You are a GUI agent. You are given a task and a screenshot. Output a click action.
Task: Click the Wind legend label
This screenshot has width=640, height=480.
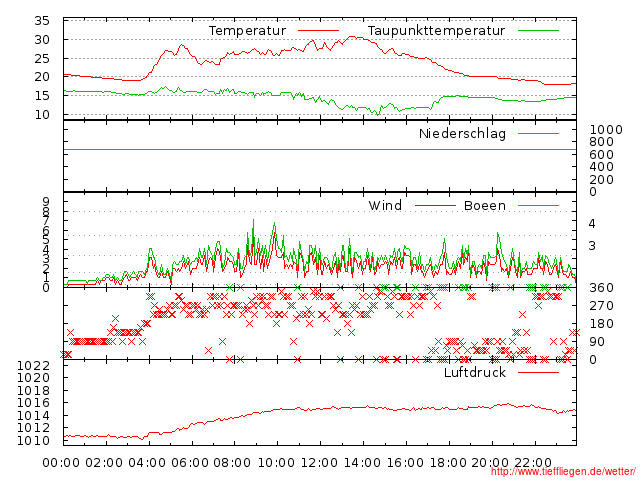[385, 205]
